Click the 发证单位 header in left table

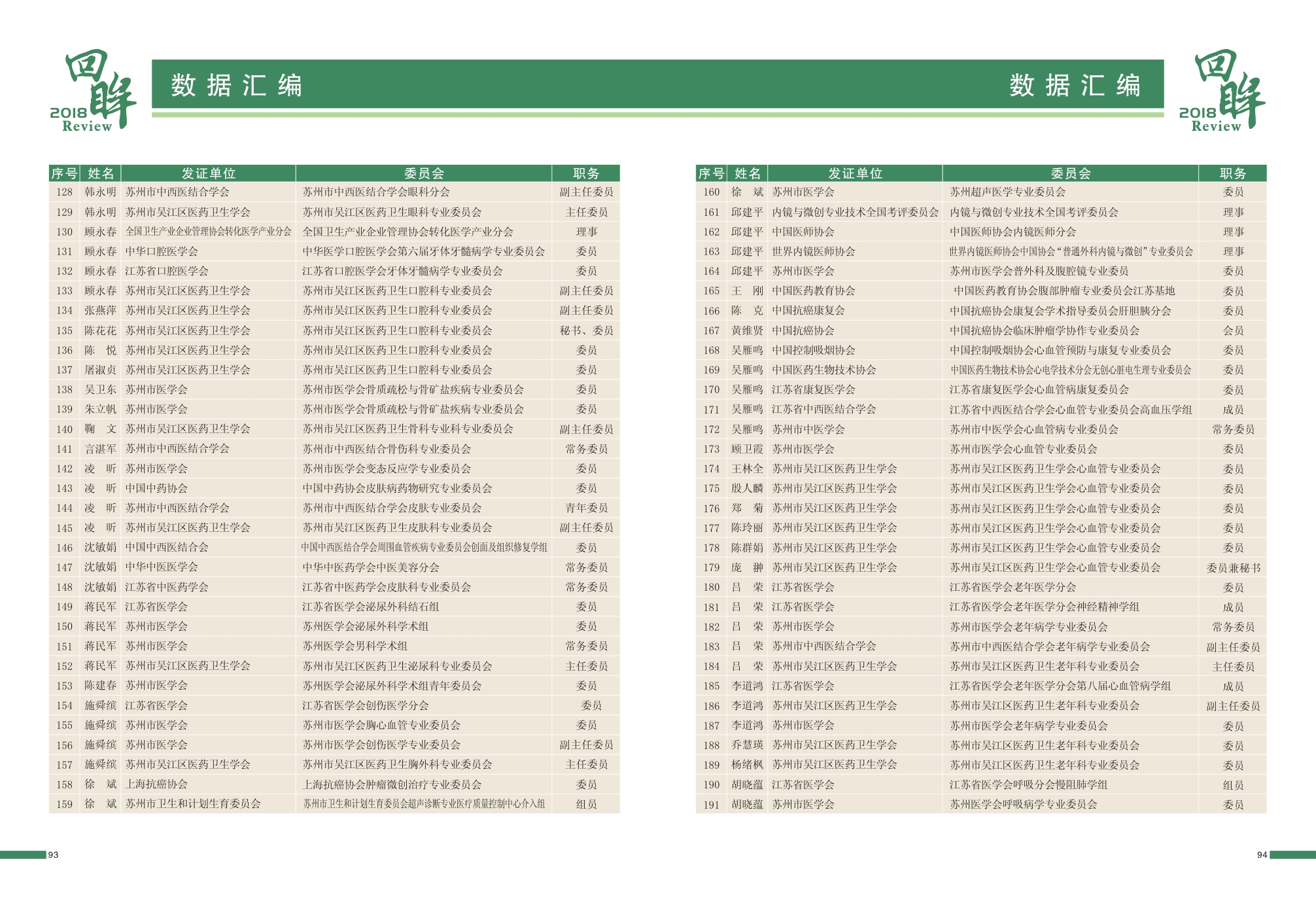(x=208, y=173)
